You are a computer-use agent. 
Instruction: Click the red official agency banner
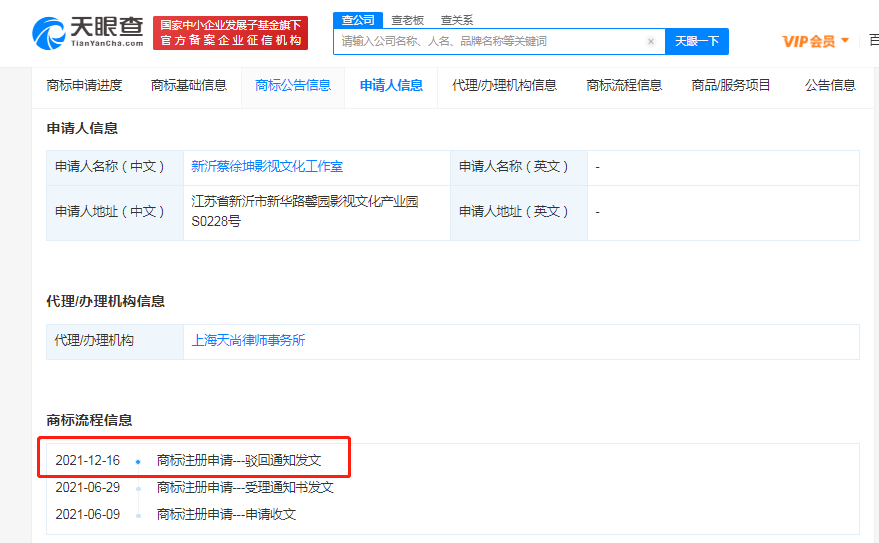point(230,33)
